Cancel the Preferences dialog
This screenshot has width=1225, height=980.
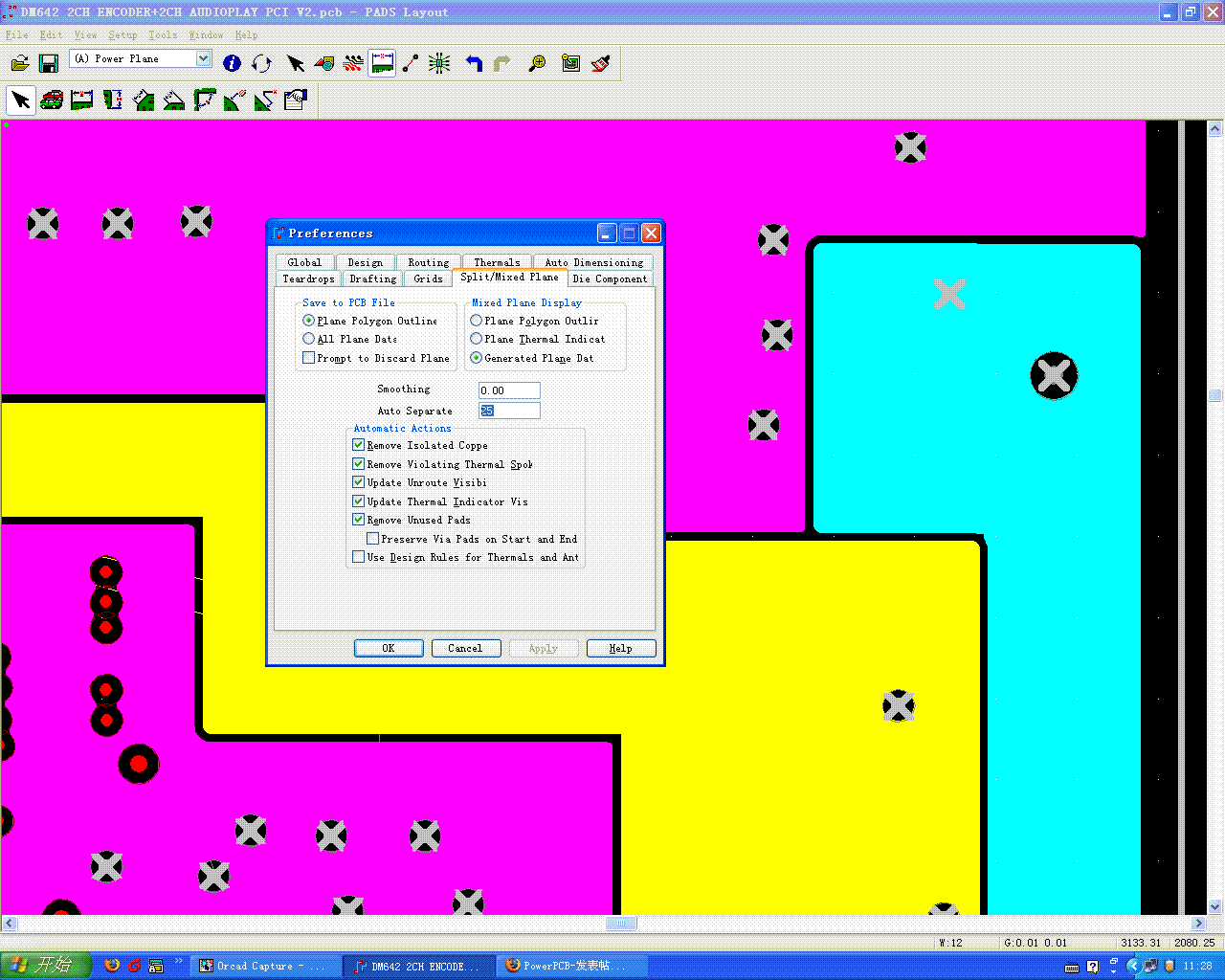[465, 648]
